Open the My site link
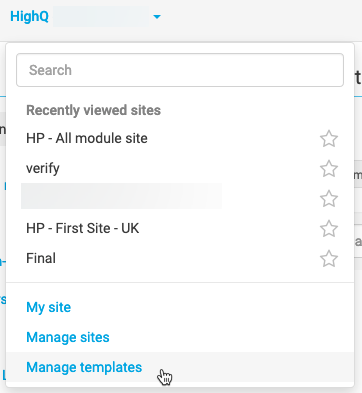The height and width of the screenshot is (393, 362). coord(48,307)
